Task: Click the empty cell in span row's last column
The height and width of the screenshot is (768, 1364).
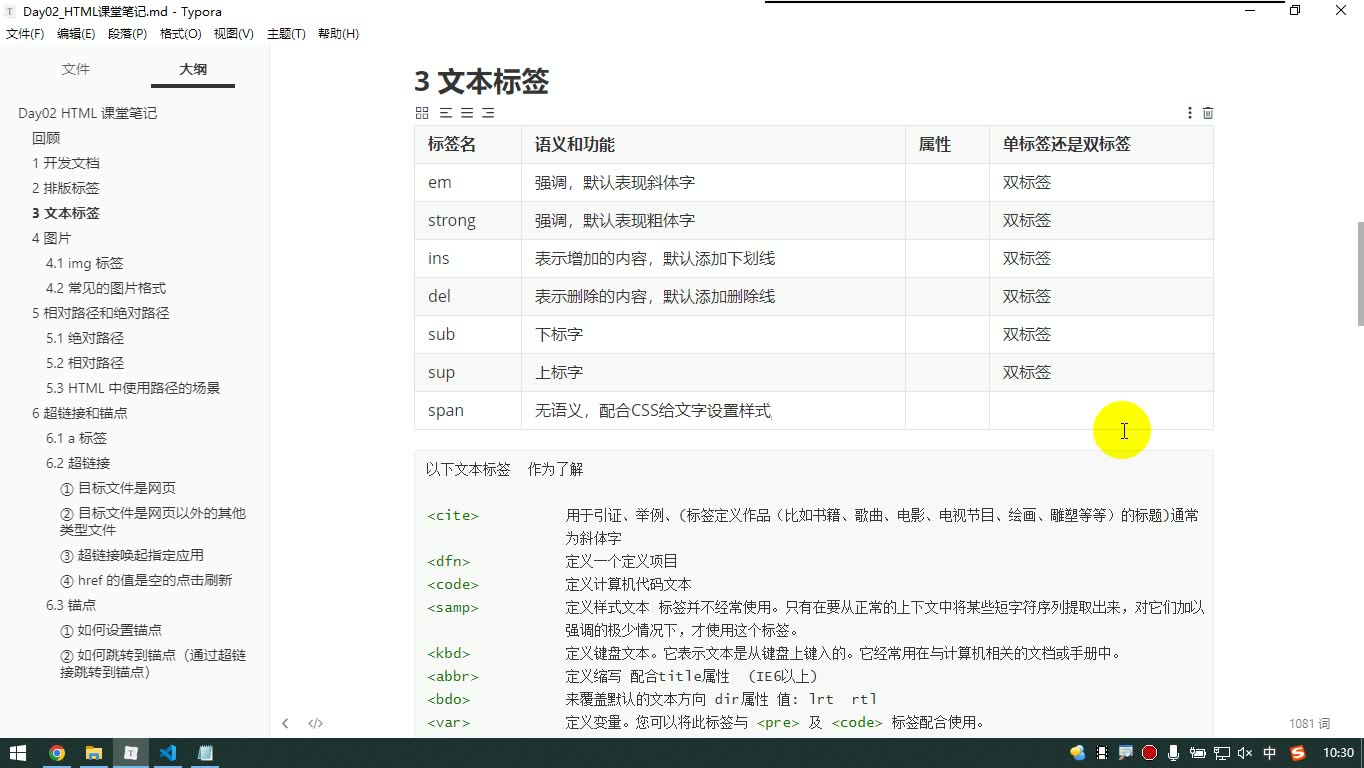Action: 1101,410
